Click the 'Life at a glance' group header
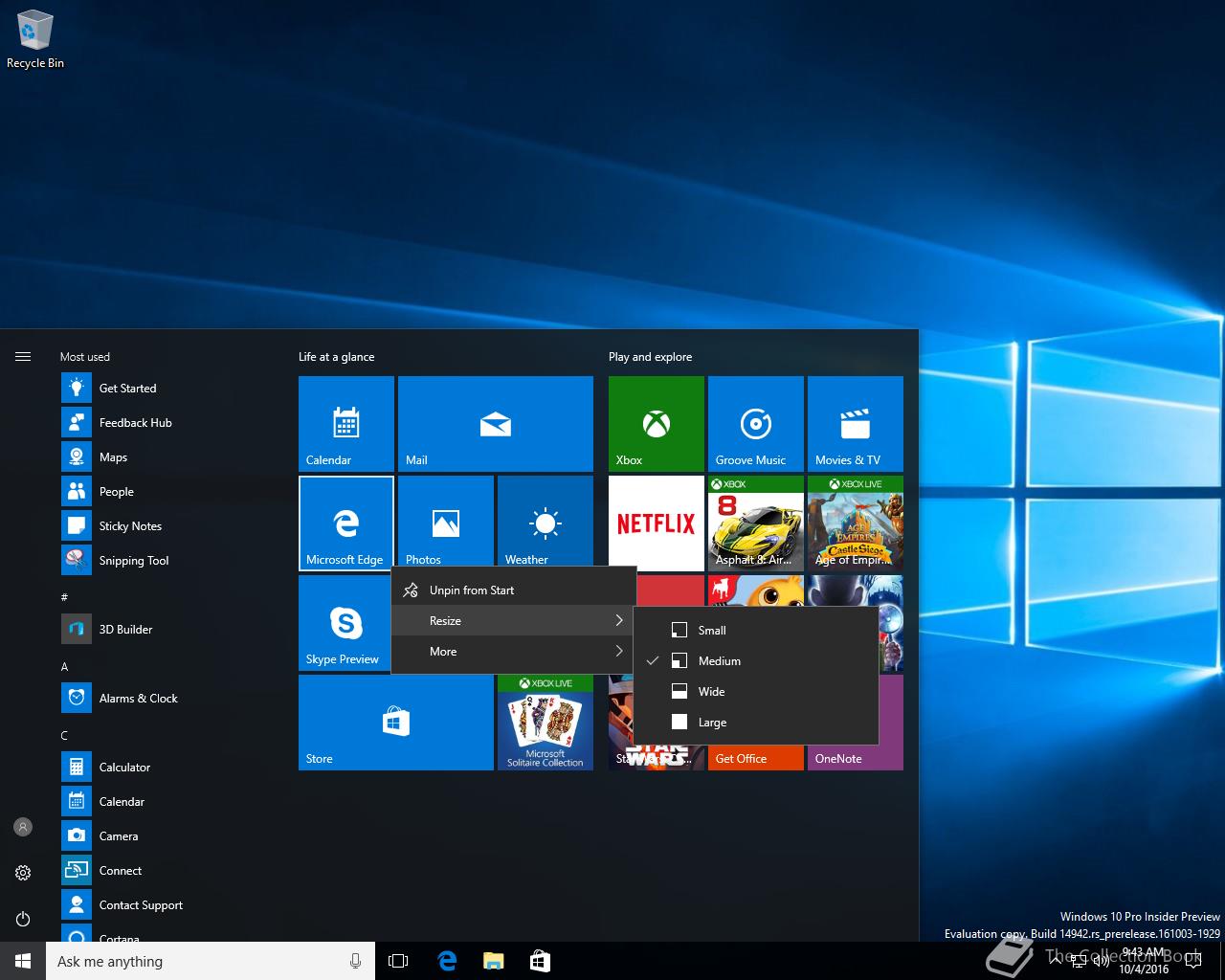The height and width of the screenshot is (980, 1225). [x=337, y=357]
